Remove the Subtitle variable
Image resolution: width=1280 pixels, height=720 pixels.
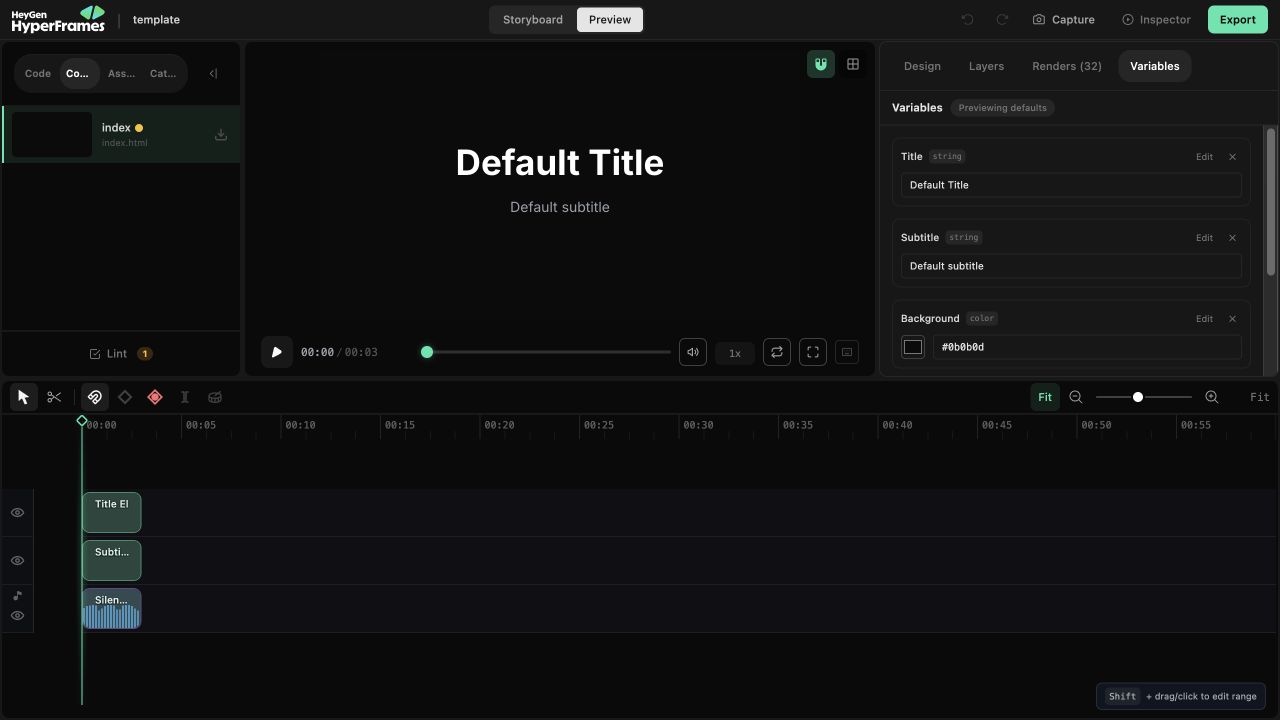(x=1232, y=238)
